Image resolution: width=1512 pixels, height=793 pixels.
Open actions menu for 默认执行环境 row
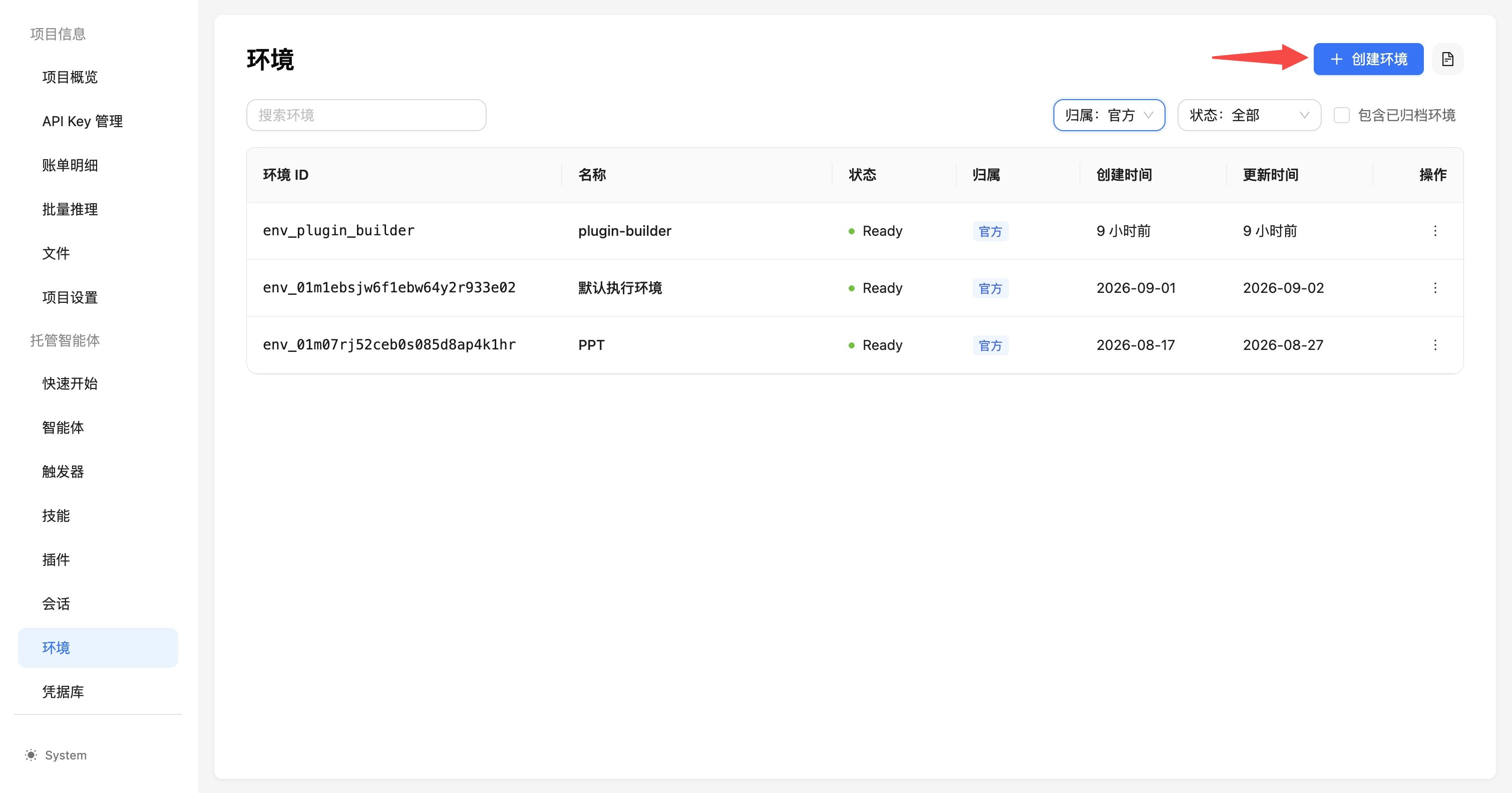(x=1435, y=288)
